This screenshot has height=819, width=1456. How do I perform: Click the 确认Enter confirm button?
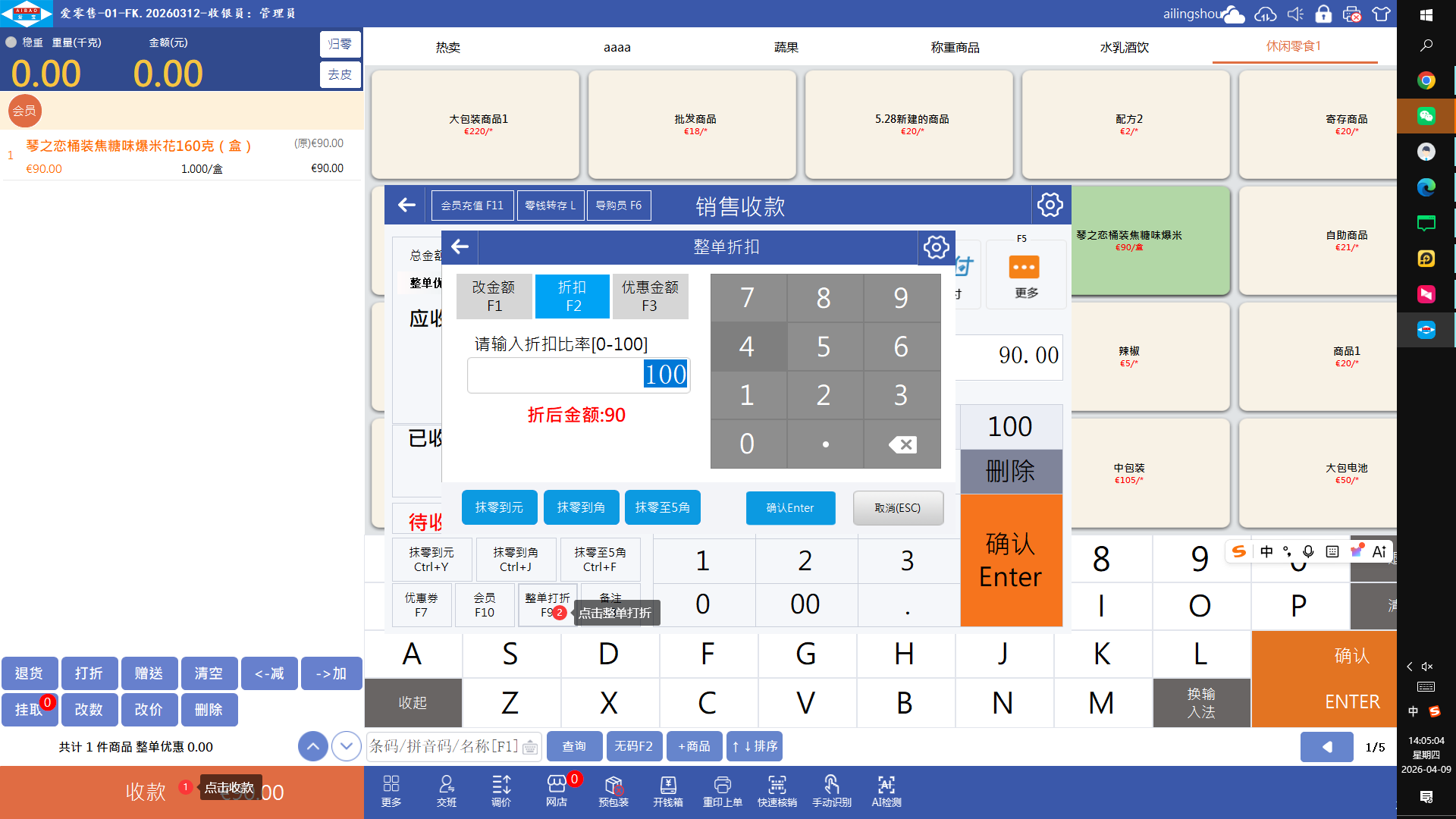click(x=790, y=508)
